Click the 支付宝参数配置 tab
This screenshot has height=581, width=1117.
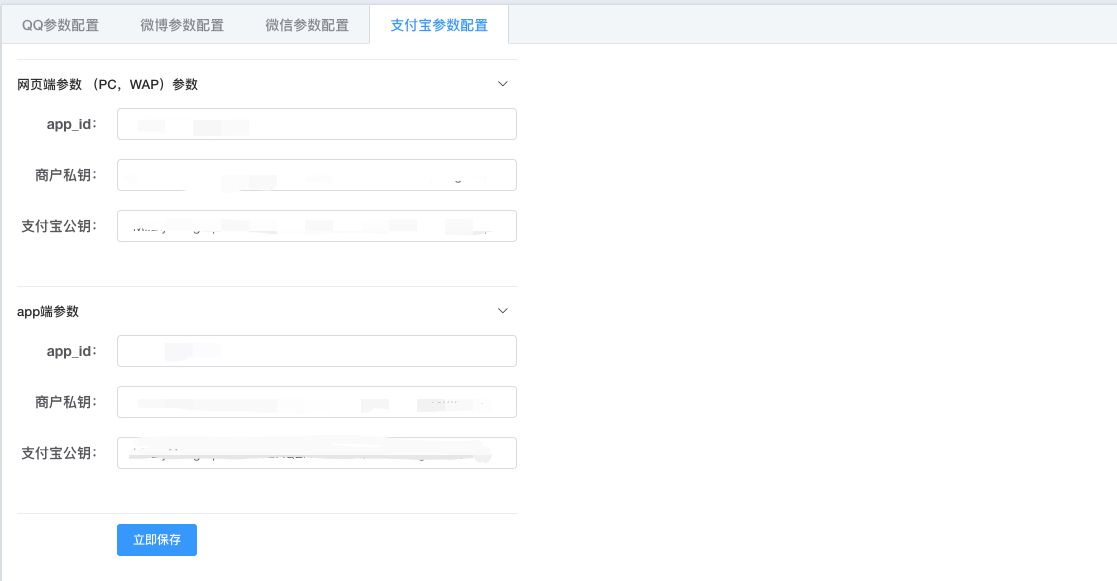click(439, 25)
